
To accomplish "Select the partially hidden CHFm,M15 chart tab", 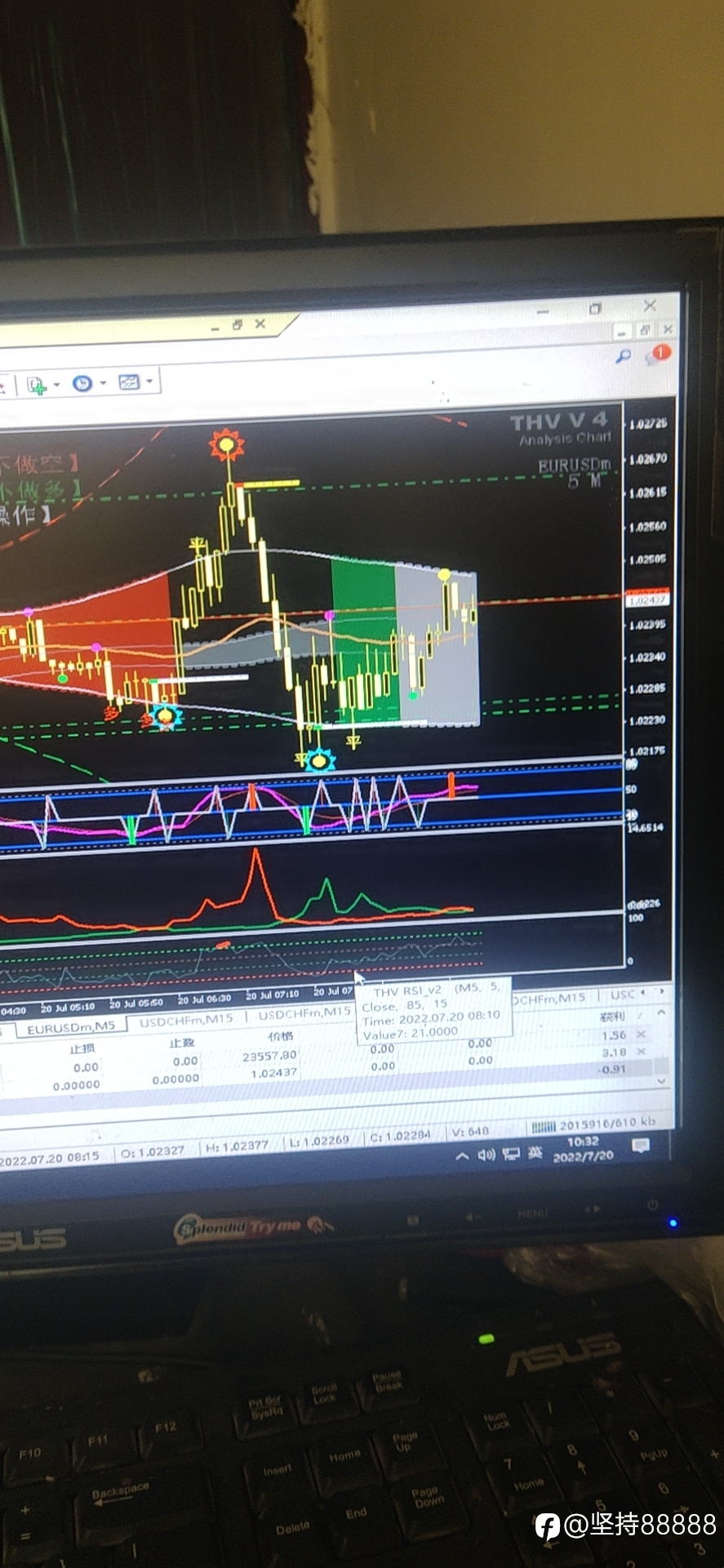I will [x=549, y=998].
